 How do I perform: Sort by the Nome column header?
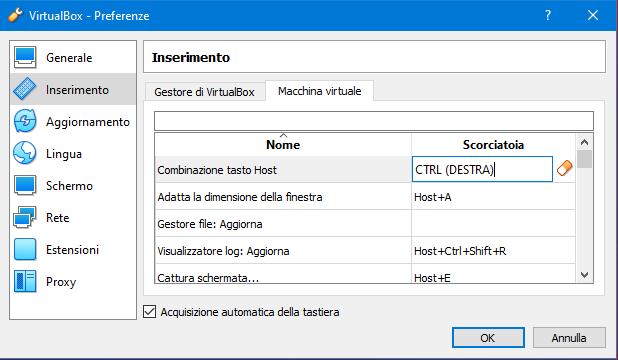point(283,145)
